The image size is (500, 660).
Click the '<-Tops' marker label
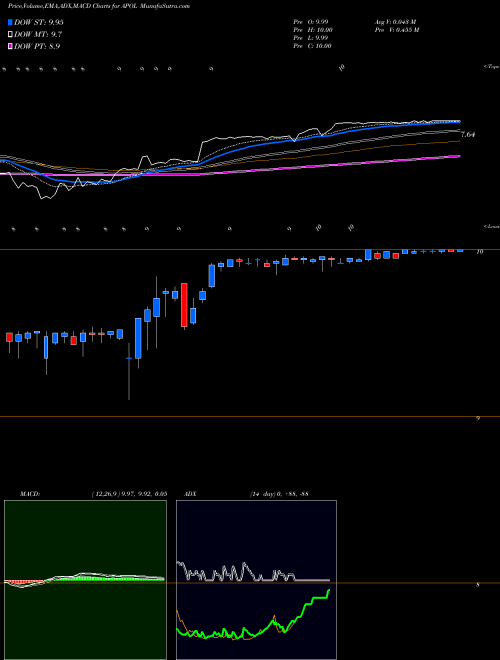click(491, 67)
